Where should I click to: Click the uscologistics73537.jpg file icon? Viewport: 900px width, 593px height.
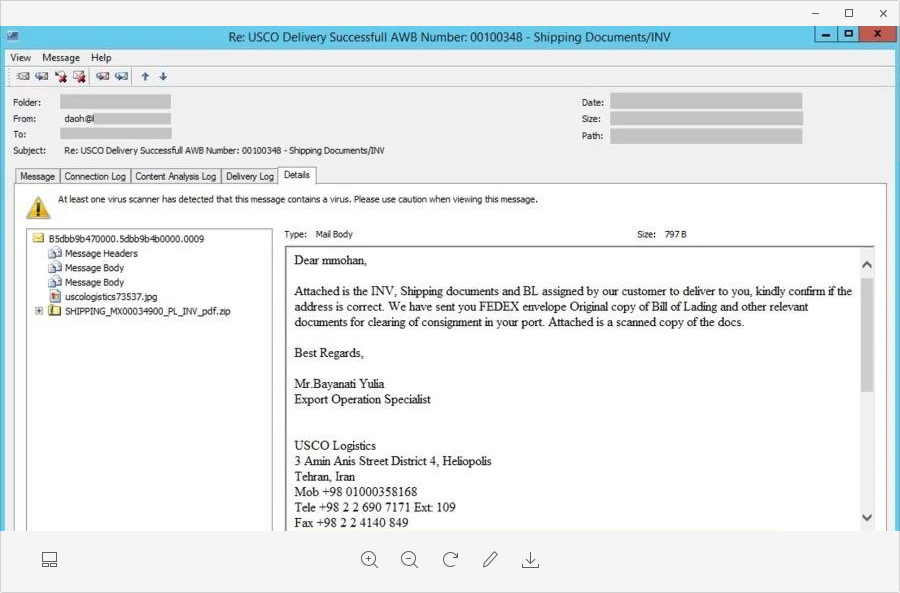pyautogui.click(x=55, y=296)
